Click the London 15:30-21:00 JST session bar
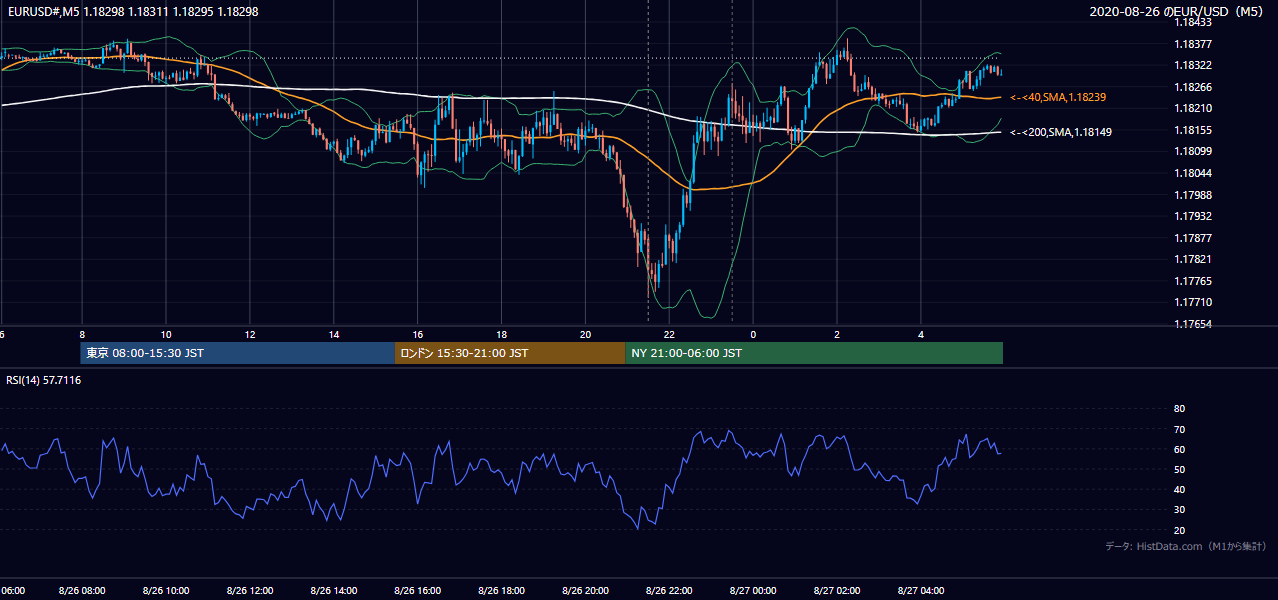 (x=510, y=353)
